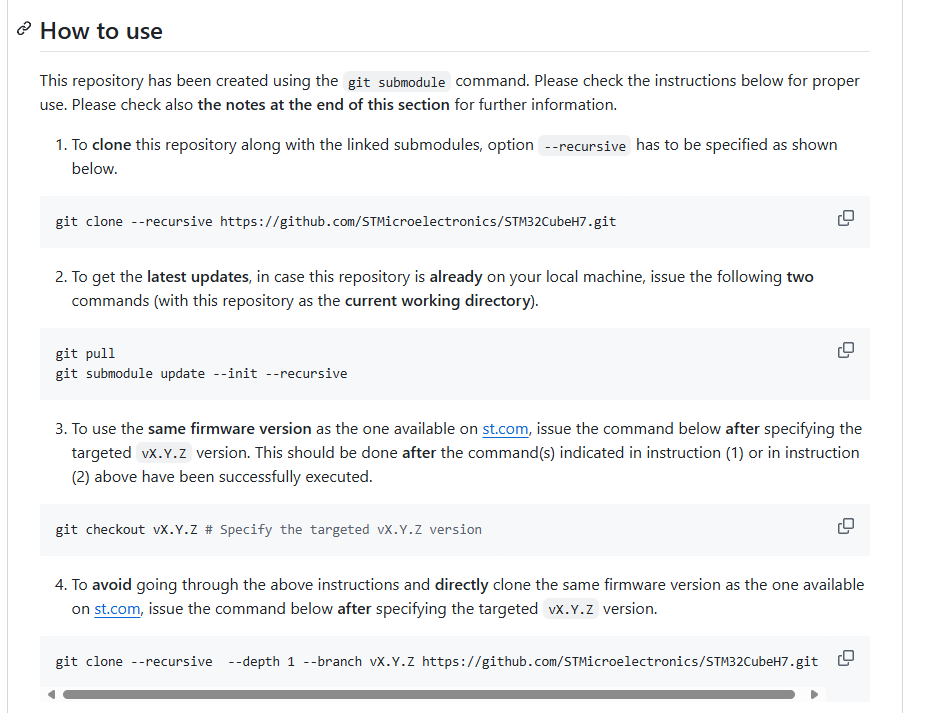938x713 pixels.
Task: Click the git pull line in the code block
Action: point(85,354)
